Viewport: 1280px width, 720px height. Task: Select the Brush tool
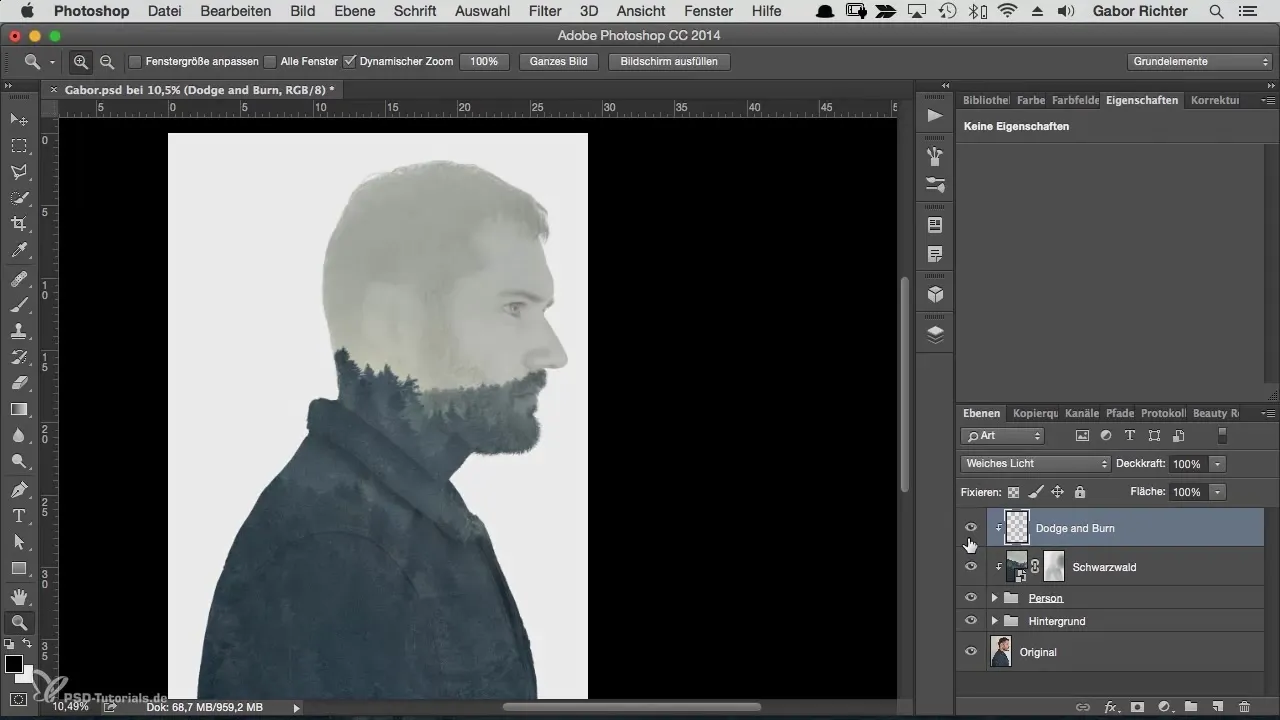19,305
